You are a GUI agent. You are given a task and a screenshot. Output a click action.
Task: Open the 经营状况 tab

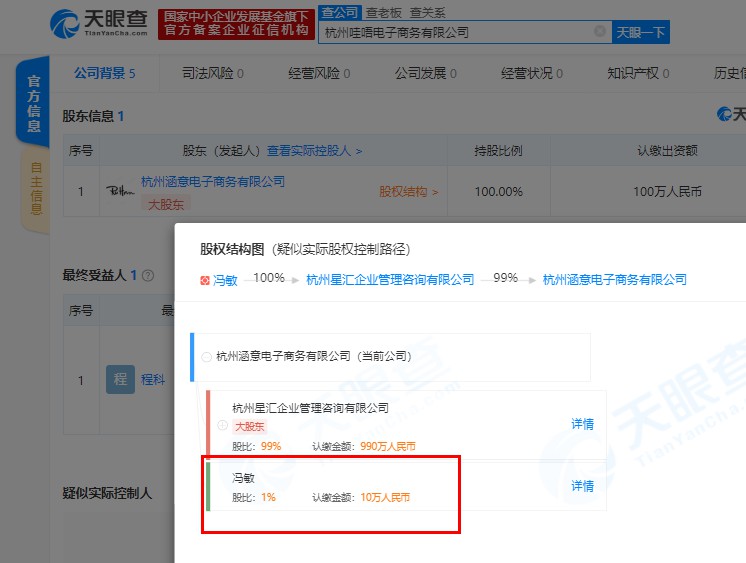tap(532, 73)
